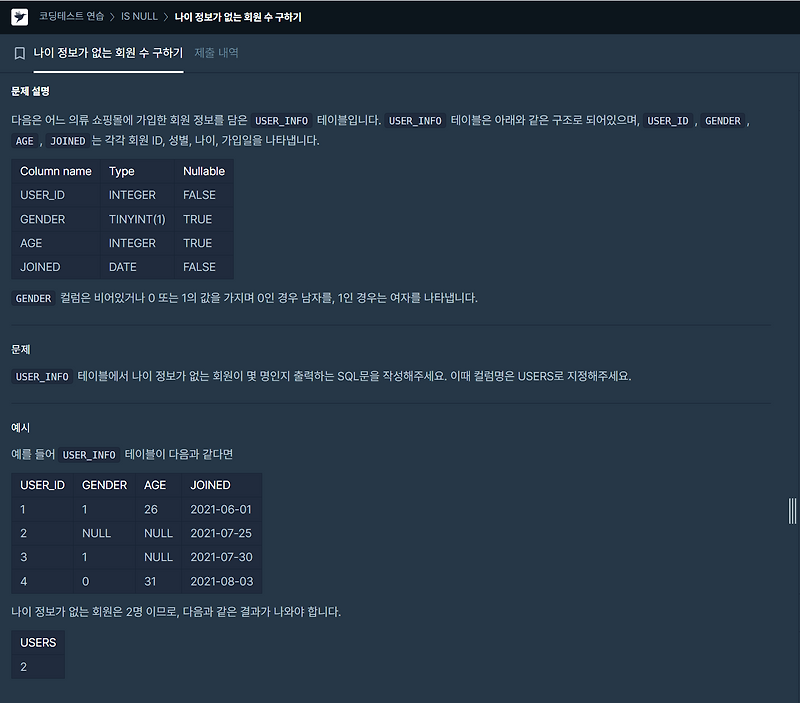
Task: Click the Column name header in schema table
Action: pos(56,171)
